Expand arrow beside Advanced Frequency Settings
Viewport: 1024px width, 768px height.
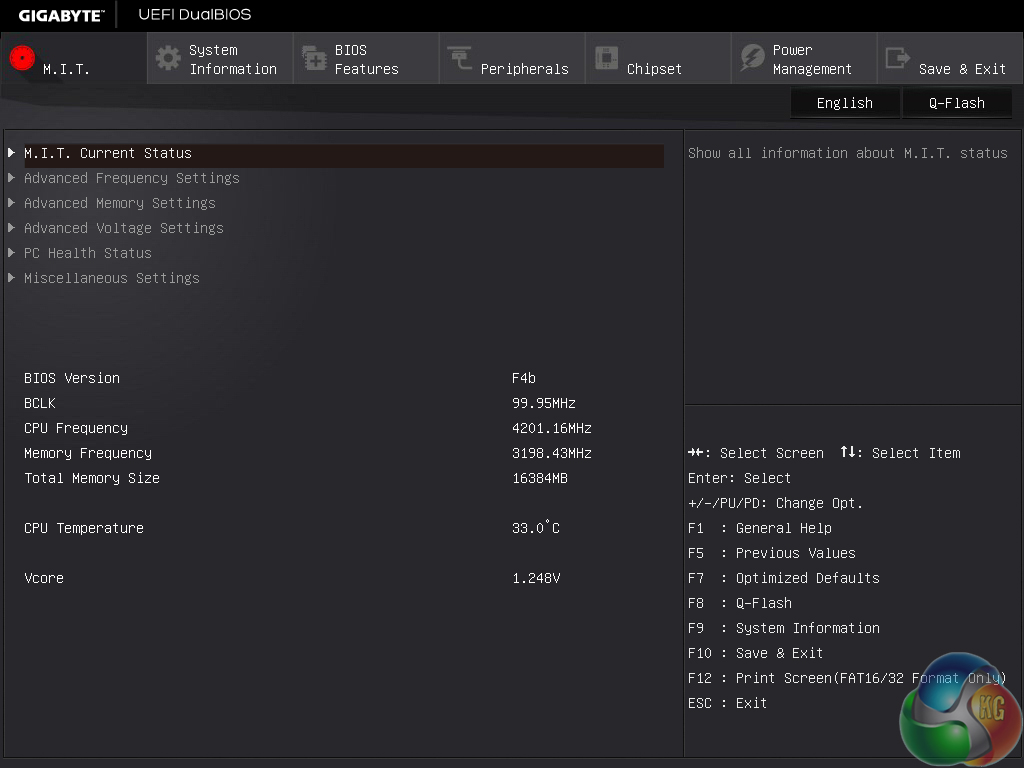coord(11,178)
